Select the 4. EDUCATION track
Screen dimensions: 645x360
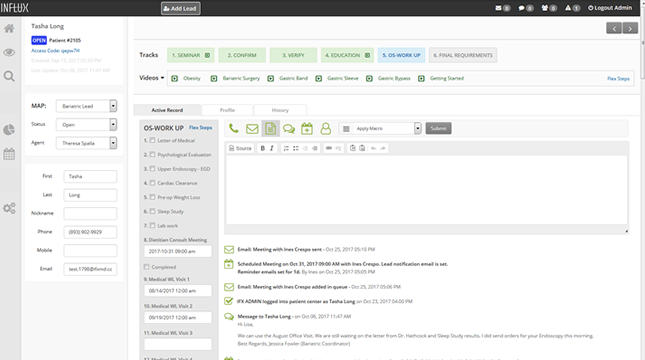tap(347, 55)
